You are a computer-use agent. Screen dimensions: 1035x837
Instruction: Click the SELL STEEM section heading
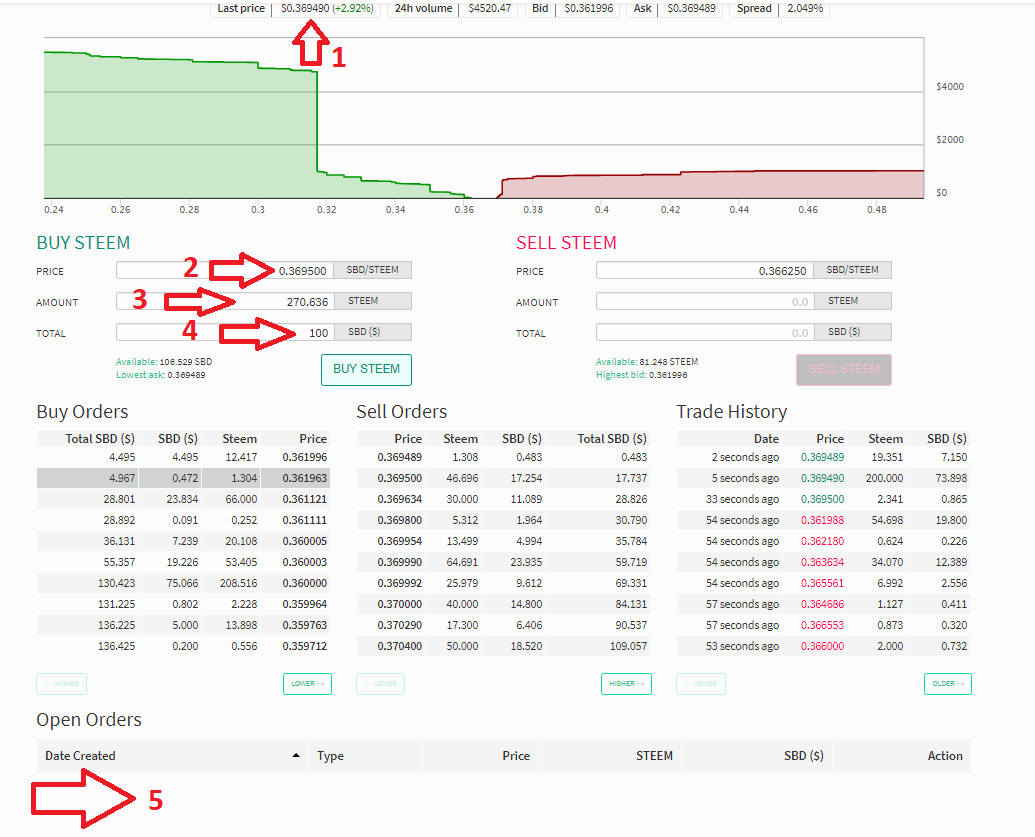(566, 243)
